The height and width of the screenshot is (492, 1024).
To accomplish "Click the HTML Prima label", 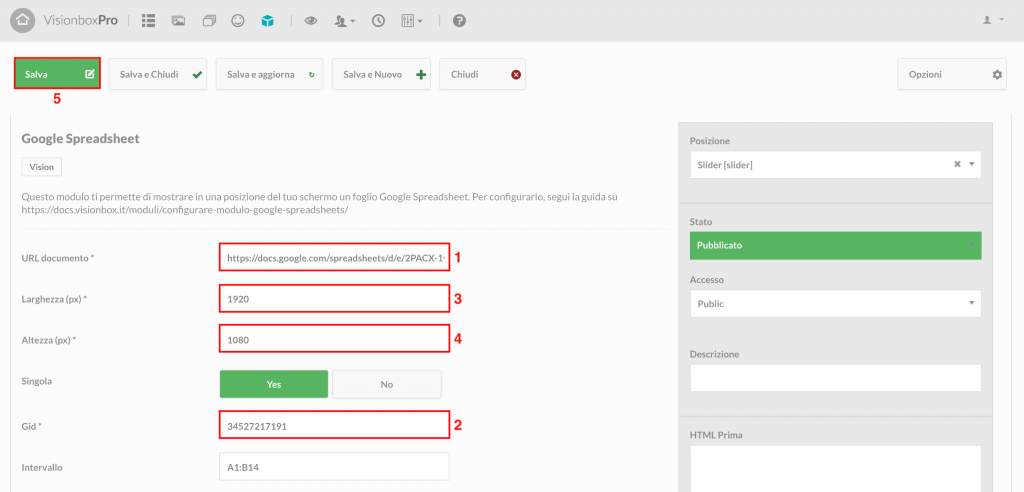I will (x=716, y=435).
